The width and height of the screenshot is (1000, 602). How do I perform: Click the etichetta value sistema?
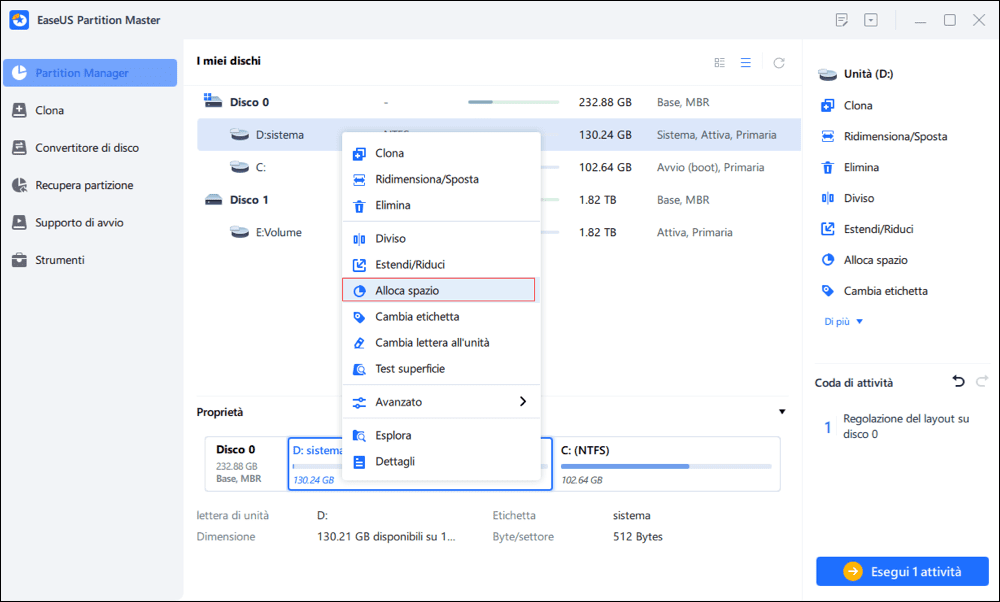[631, 515]
